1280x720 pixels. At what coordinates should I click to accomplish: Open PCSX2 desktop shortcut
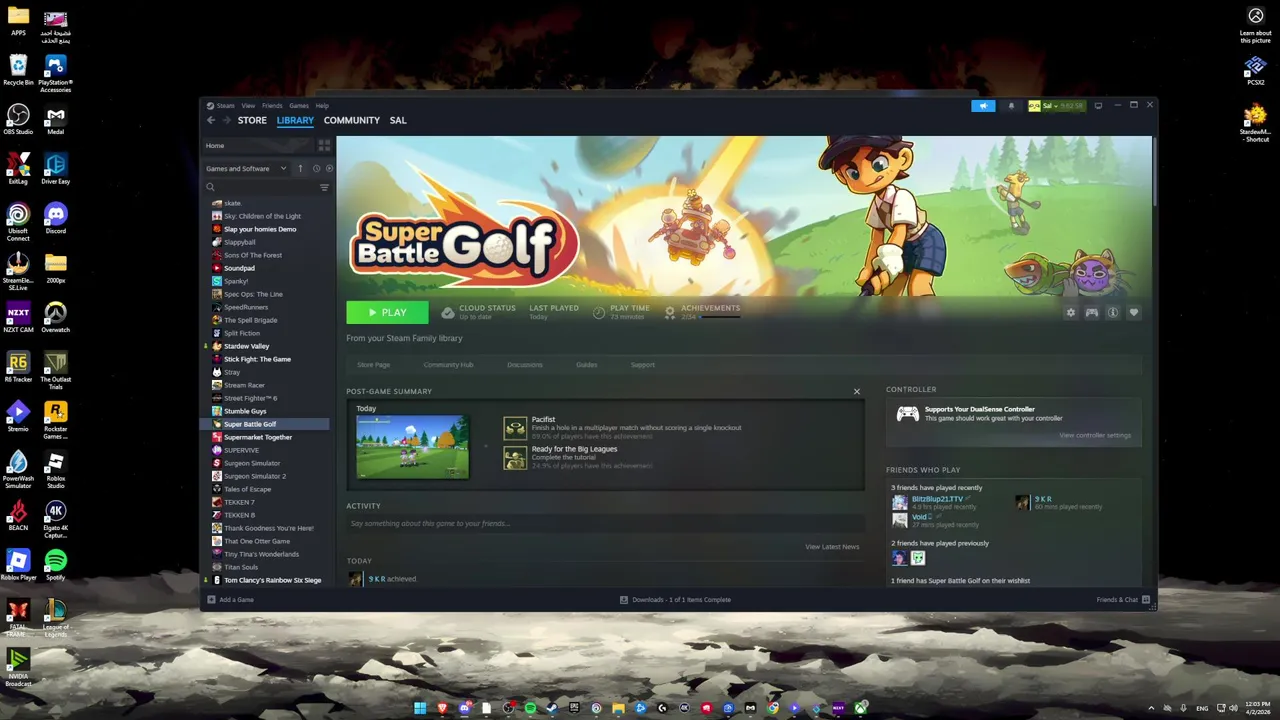tap(1256, 70)
